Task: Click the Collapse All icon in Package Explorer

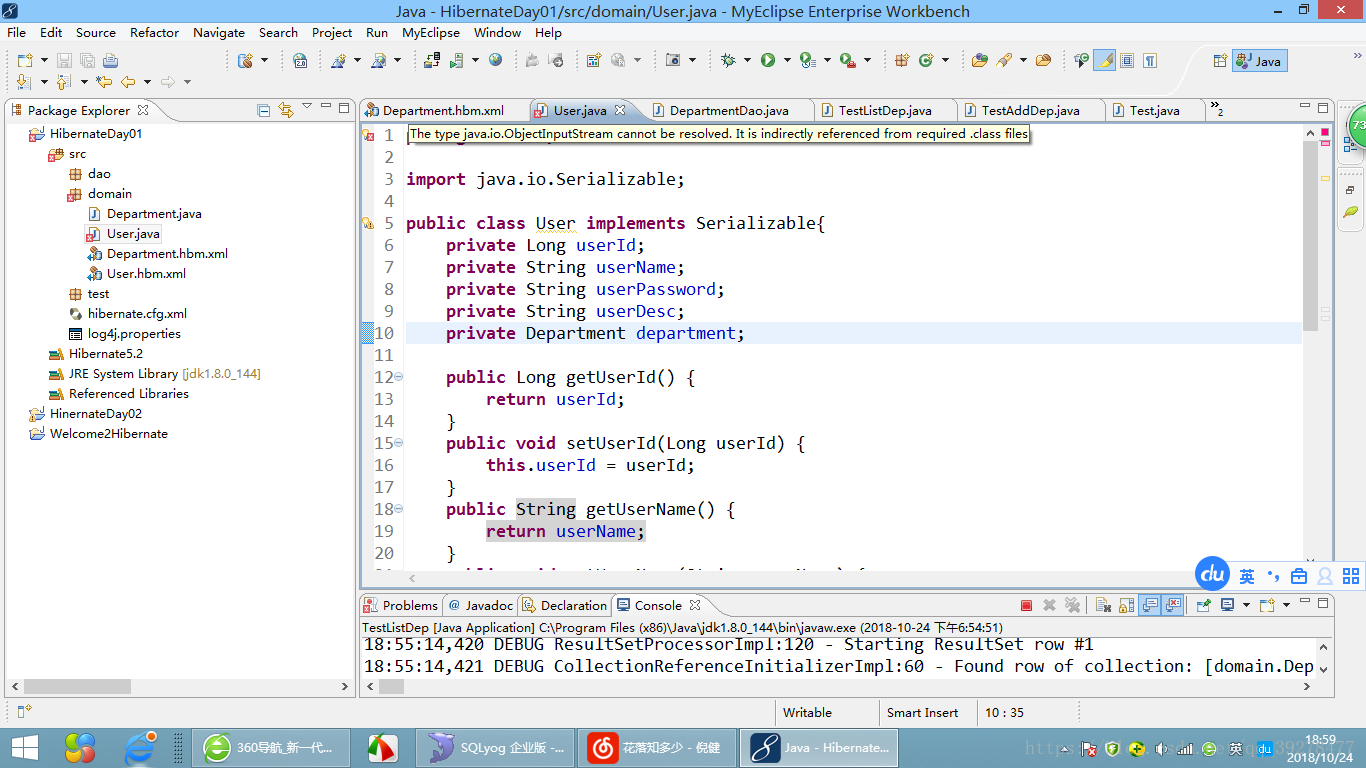Action: (264, 110)
